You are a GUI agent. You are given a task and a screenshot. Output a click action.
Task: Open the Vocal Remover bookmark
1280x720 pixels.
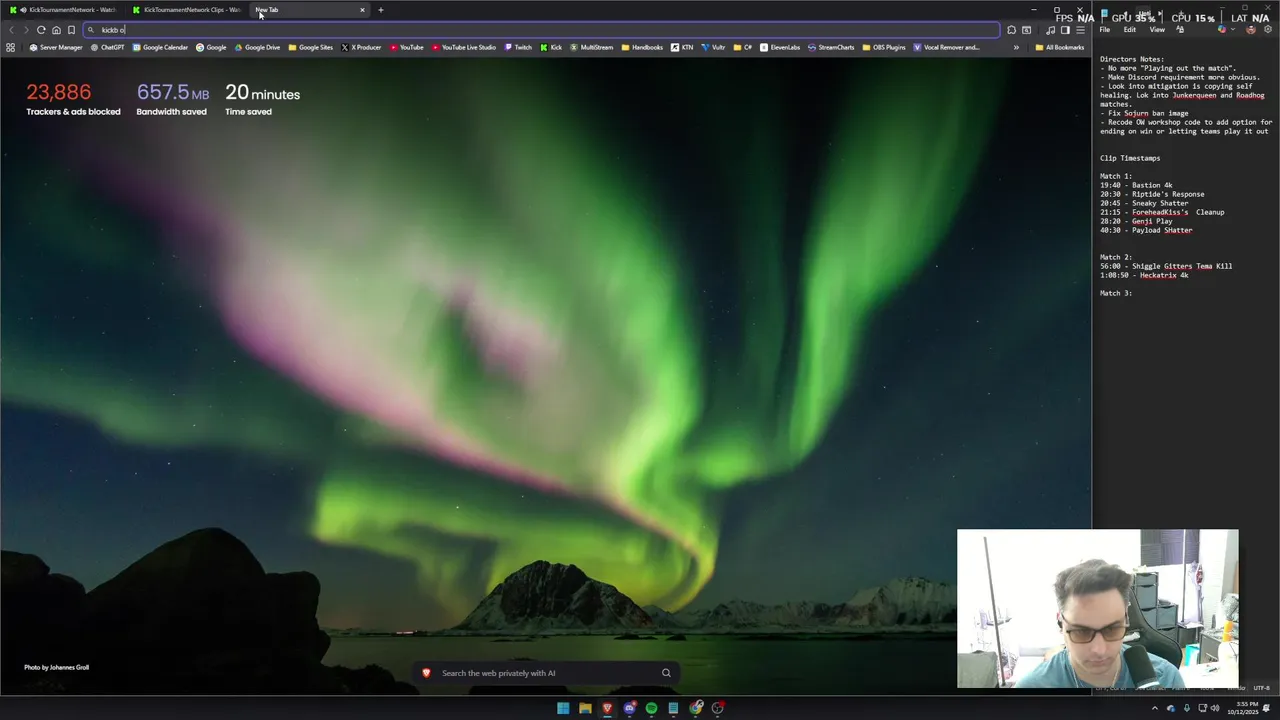(946, 47)
